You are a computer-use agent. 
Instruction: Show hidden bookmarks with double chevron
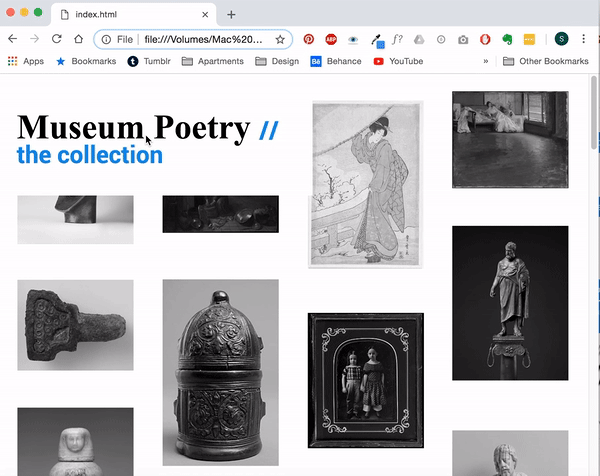click(x=486, y=61)
